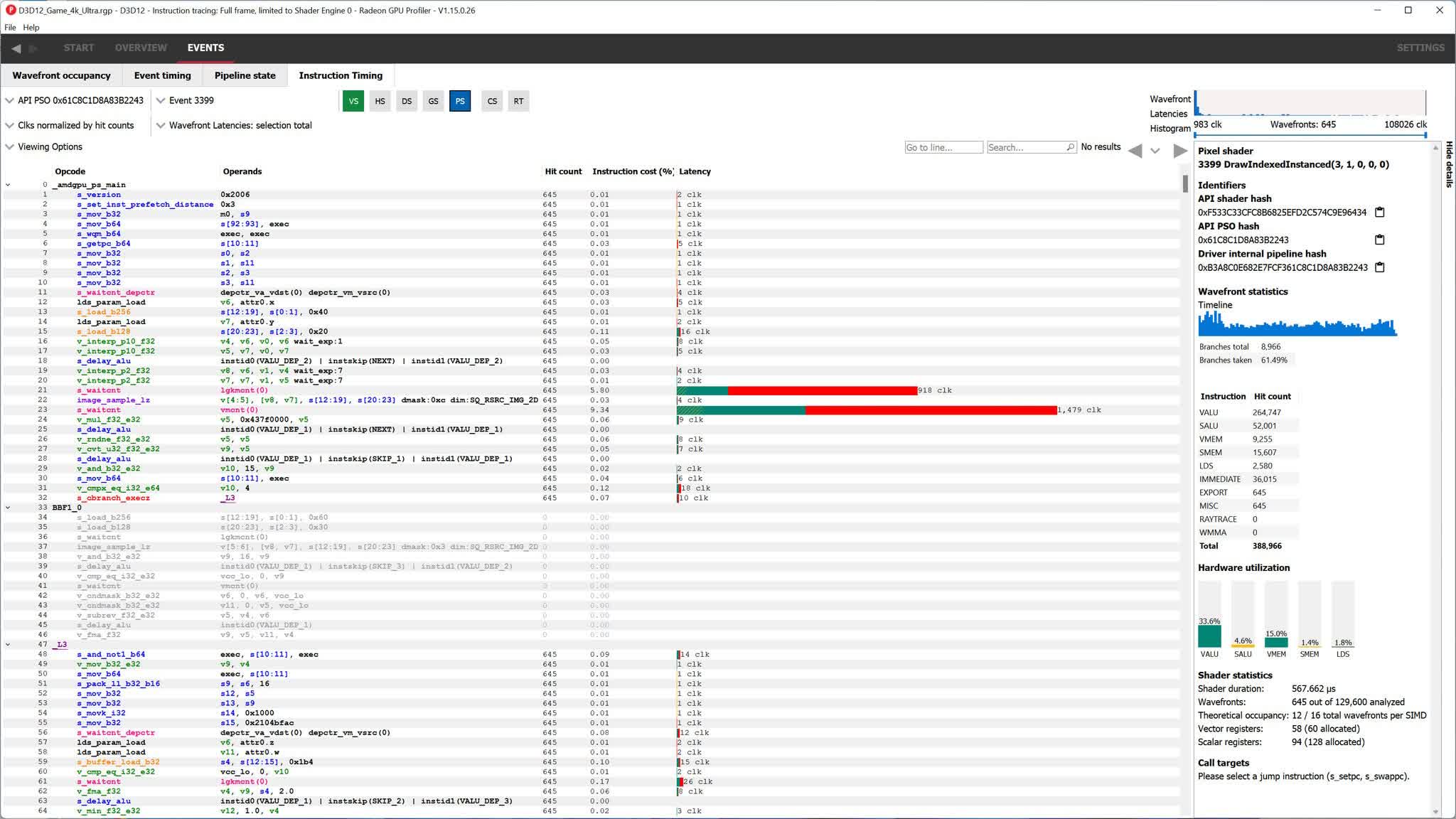
Task: Click the wavefront latencies histogram range slider
Action: click(x=1310, y=134)
